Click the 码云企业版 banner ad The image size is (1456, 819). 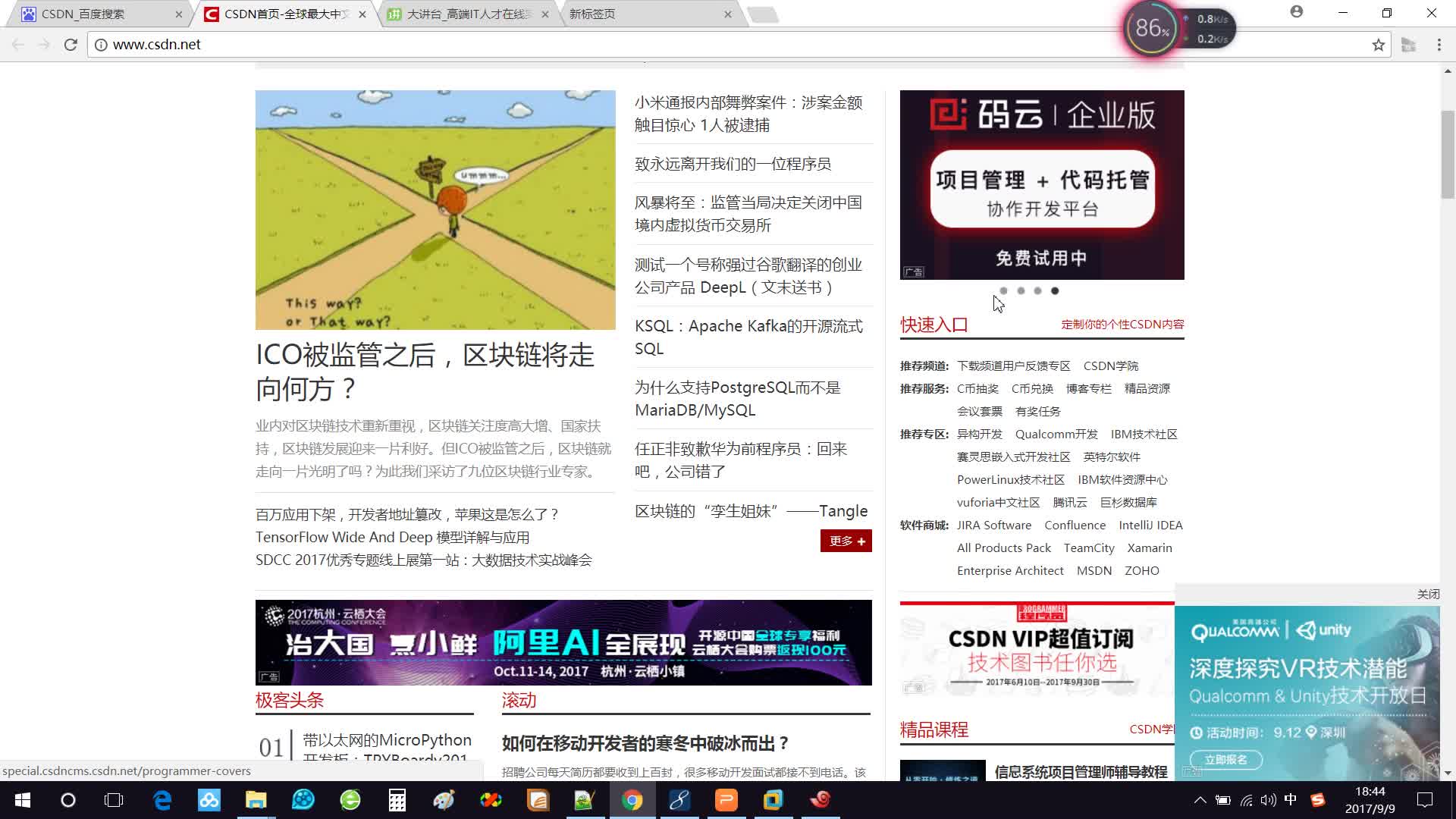pos(1042,185)
